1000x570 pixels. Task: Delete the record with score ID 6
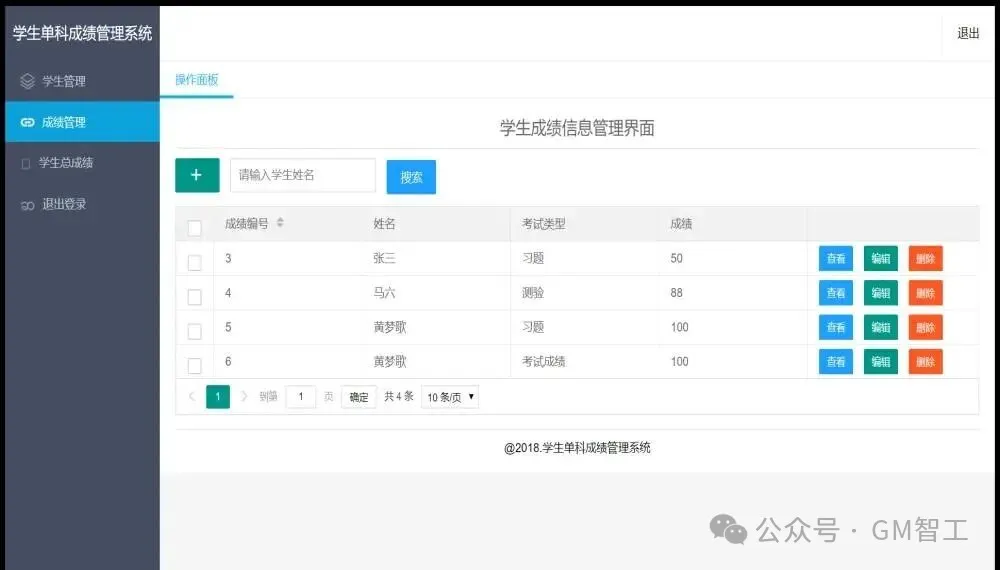click(925, 362)
